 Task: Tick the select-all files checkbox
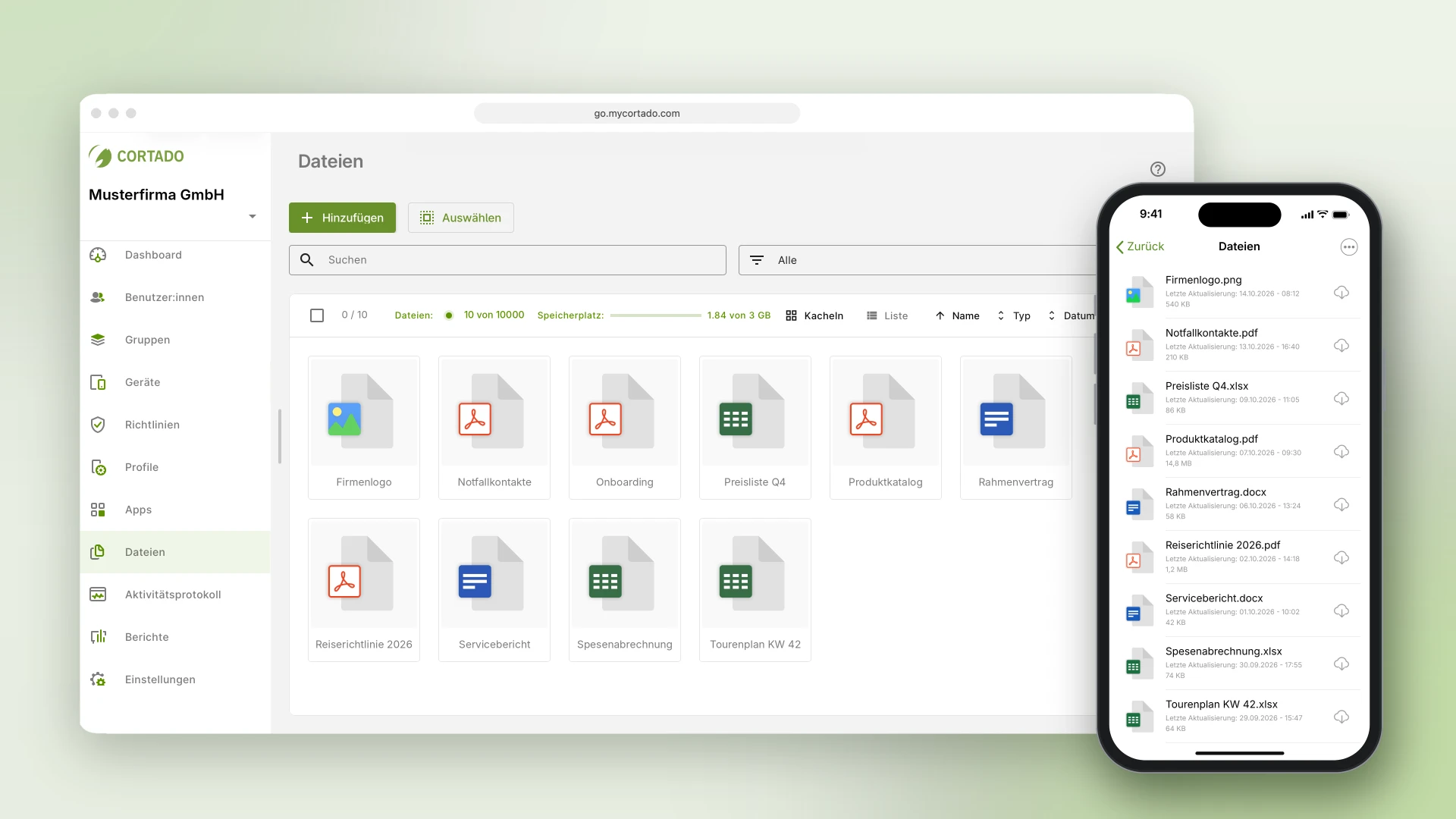click(317, 315)
